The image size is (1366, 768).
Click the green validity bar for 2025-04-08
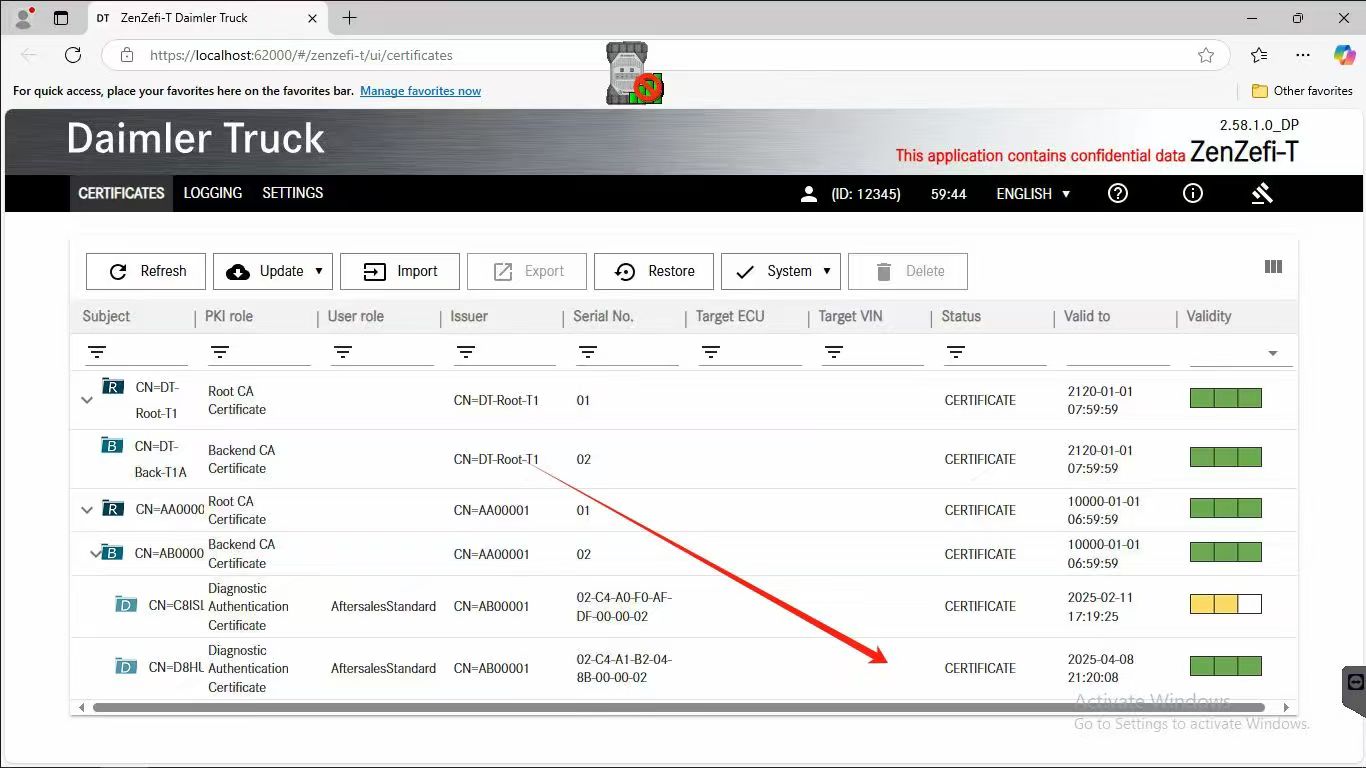[1225, 666]
